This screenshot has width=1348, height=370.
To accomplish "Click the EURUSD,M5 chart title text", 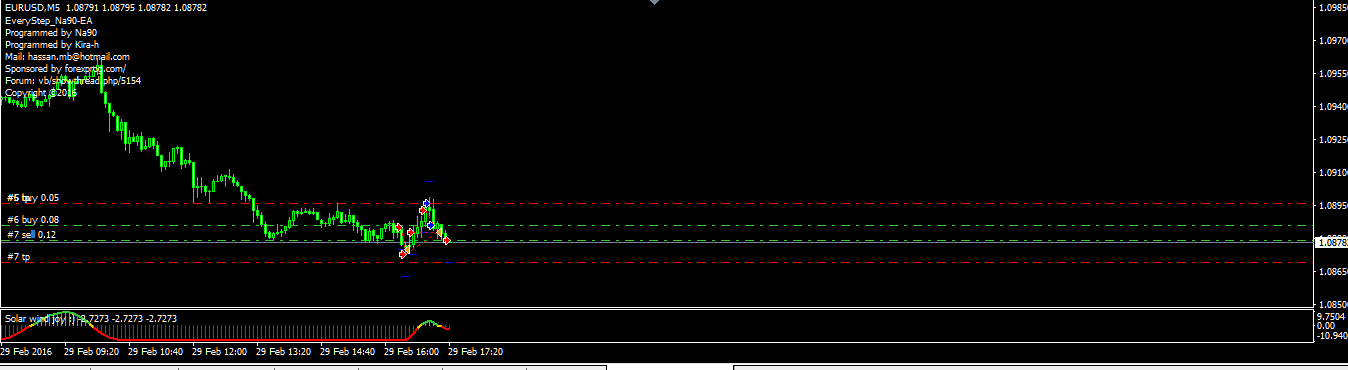I will (x=32, y=7).
